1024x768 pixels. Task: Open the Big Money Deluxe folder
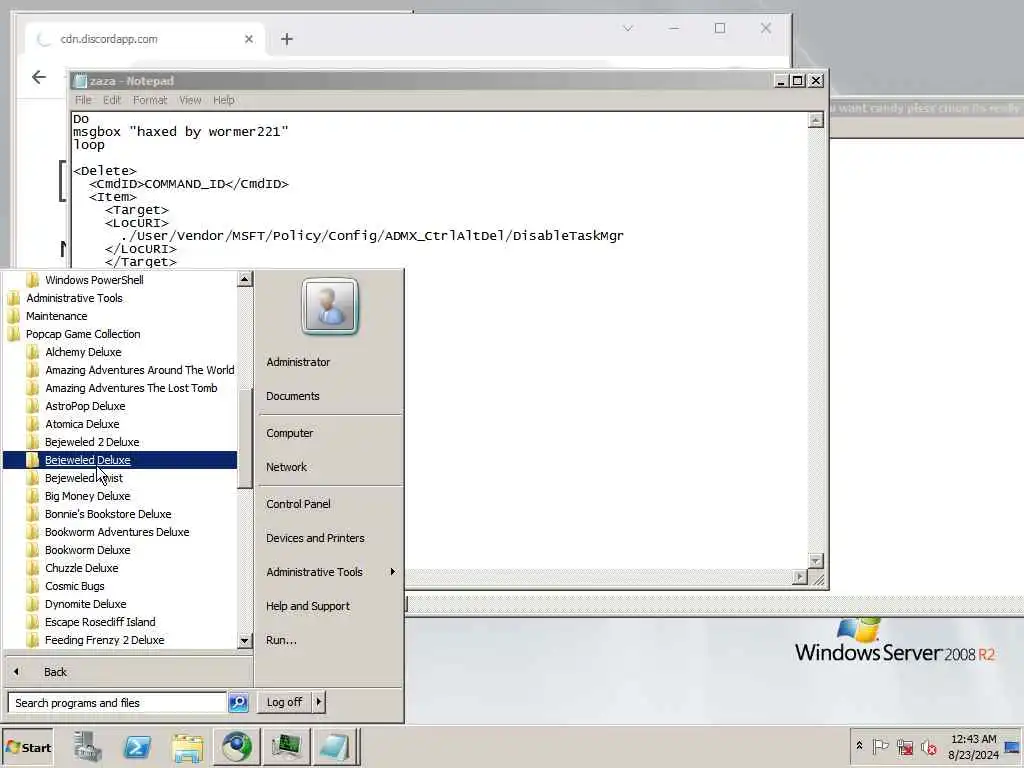(88, 496)
